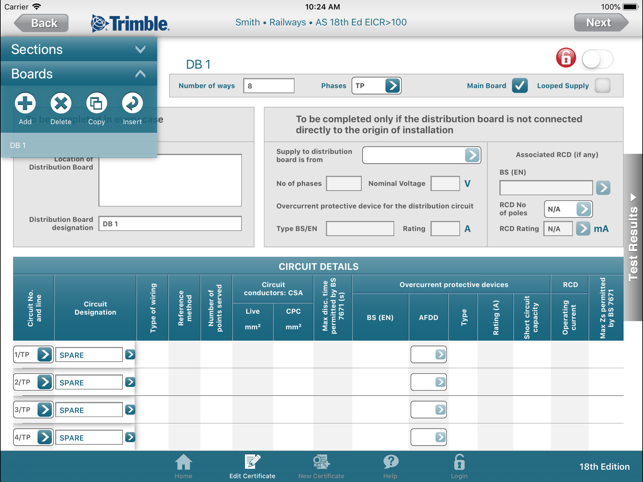Expand the Sections menu
643x482 pixels.
79,49
